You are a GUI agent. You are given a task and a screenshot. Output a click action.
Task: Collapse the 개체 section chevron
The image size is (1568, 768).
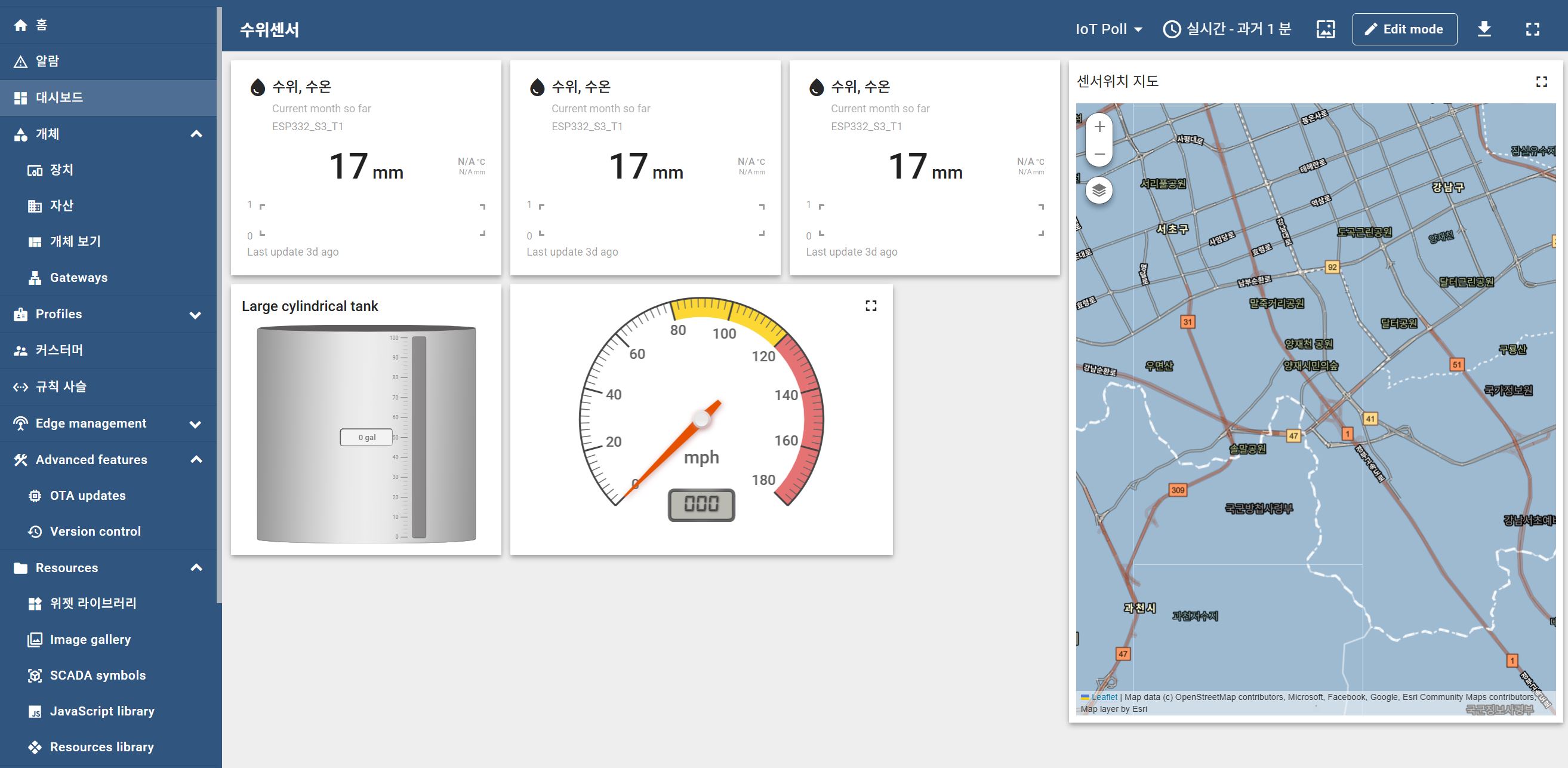point(196,134)
